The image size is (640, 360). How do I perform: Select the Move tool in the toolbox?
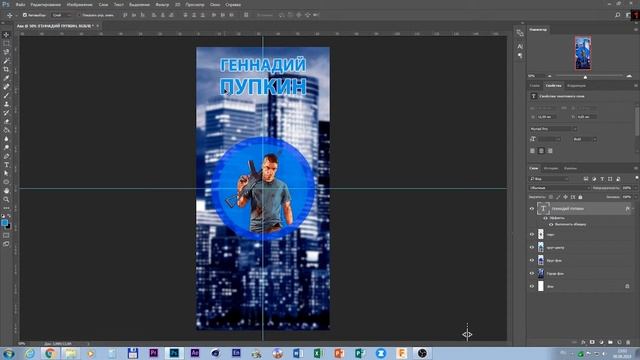[x=6, y=35]
